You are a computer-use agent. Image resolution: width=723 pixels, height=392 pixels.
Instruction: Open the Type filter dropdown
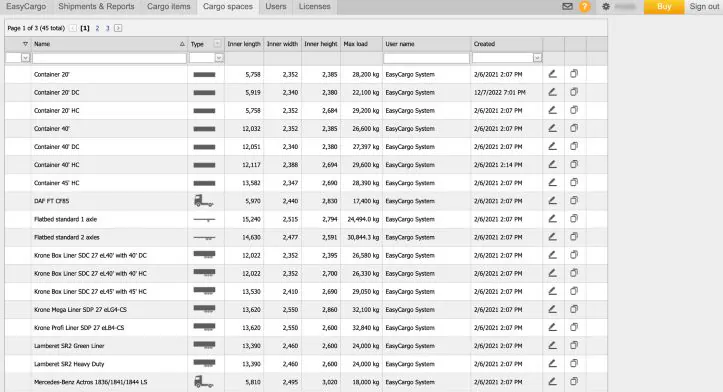[219, 58]
